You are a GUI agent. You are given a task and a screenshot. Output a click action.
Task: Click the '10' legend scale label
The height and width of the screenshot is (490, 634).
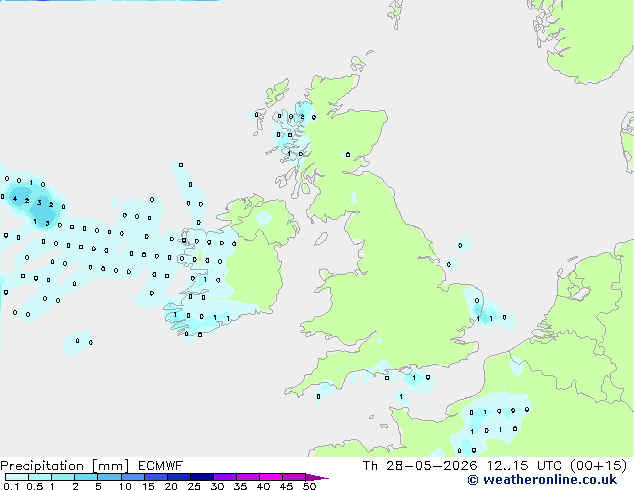point(125,486)
